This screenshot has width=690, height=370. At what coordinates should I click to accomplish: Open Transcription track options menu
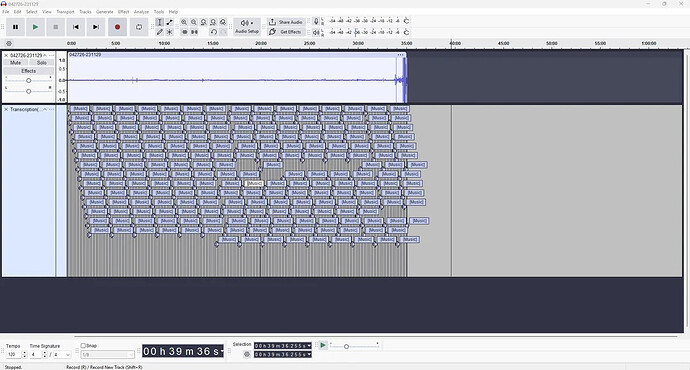51,109
